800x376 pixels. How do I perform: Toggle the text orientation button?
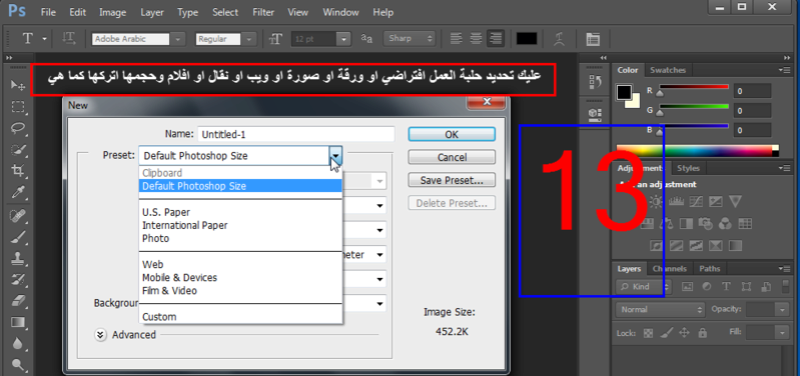coord(69,39)
